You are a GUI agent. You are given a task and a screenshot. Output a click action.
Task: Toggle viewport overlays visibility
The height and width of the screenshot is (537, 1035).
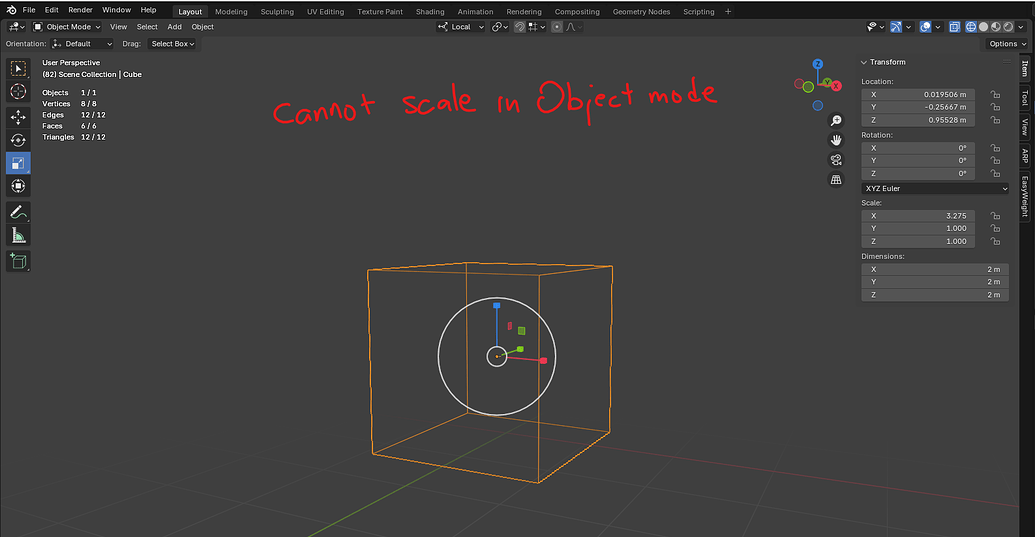(925, 27)
